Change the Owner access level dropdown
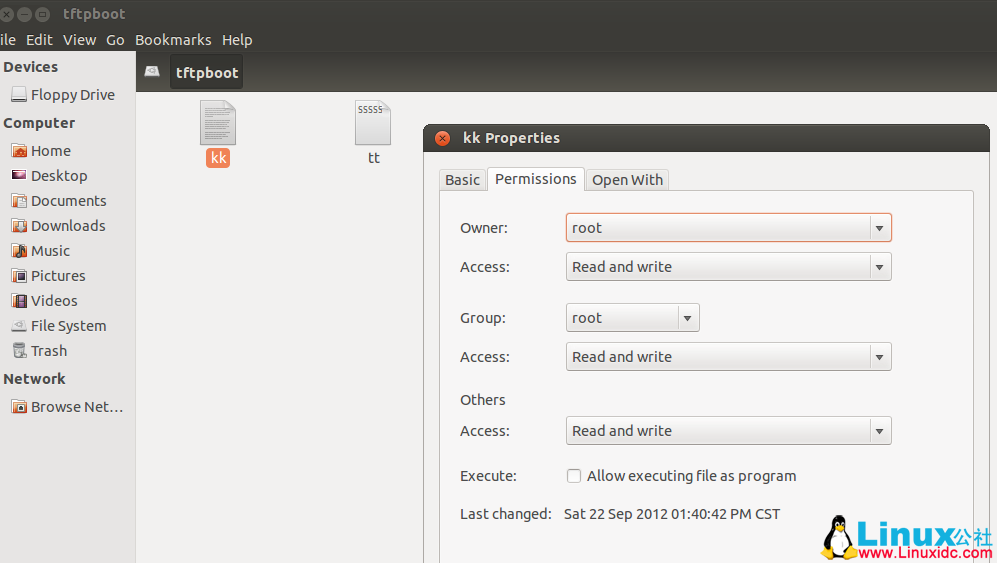Image resolution: width=997 pixels, height=563 pixels. pos(728,267)
